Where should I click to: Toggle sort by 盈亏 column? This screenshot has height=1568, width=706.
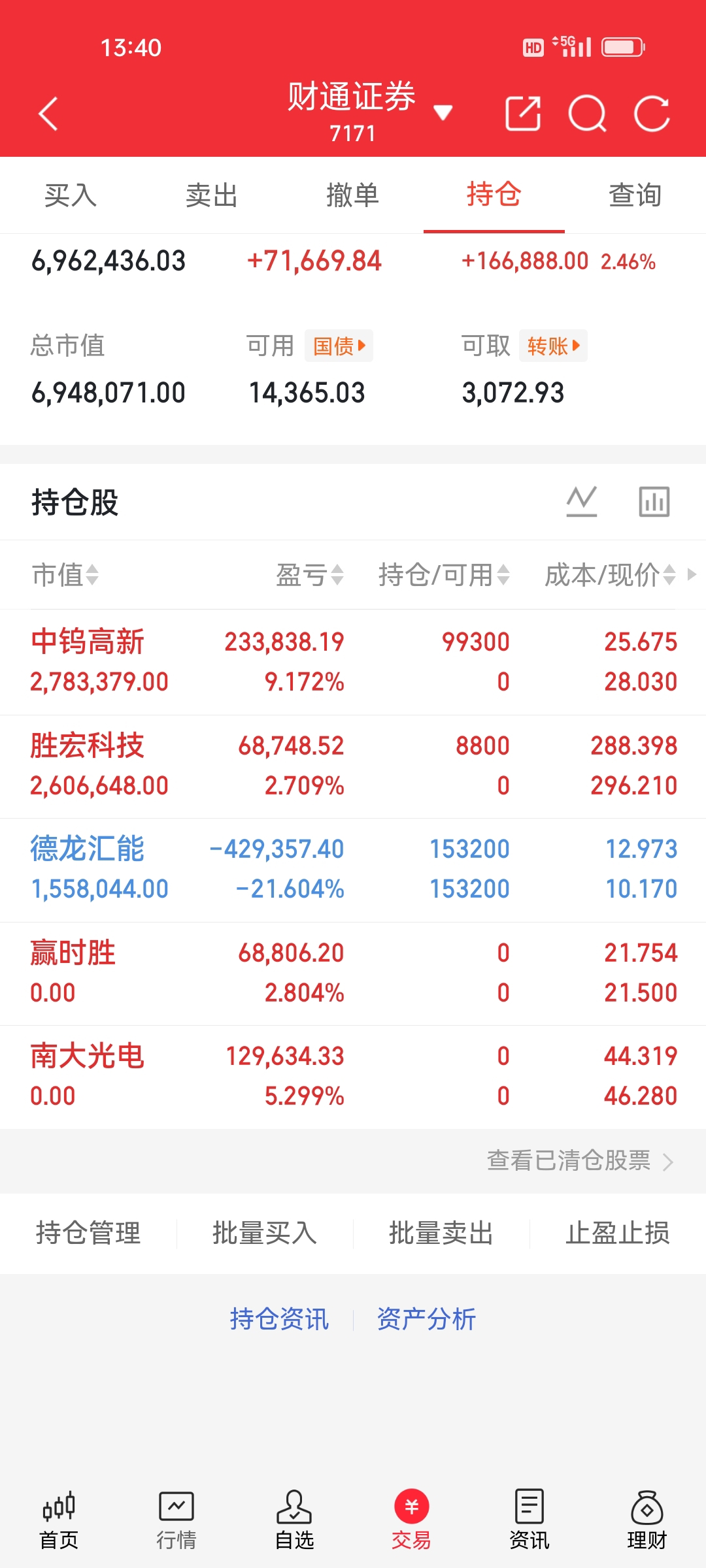tap(310, 575)
